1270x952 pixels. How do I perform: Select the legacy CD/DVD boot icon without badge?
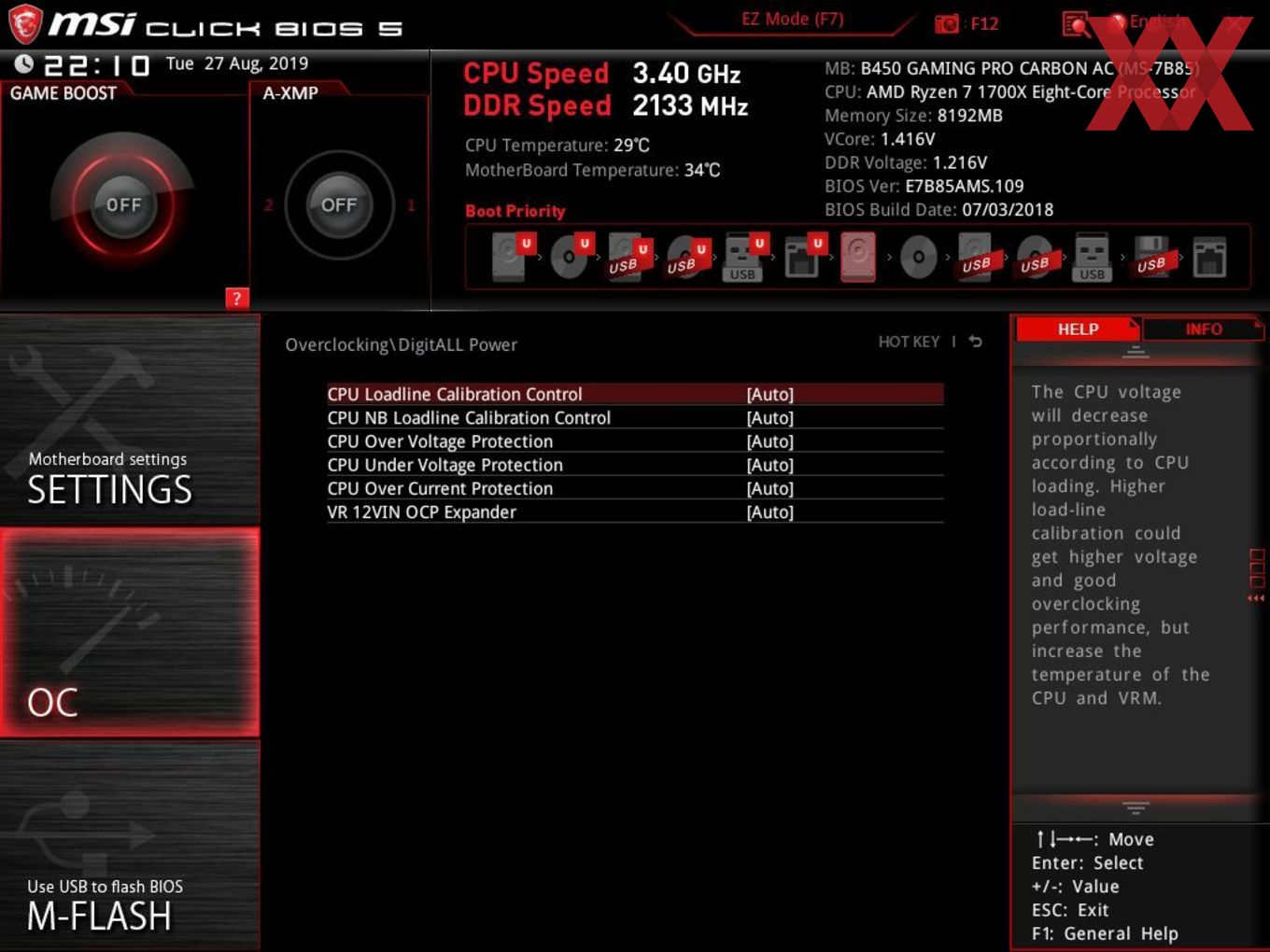918,258
